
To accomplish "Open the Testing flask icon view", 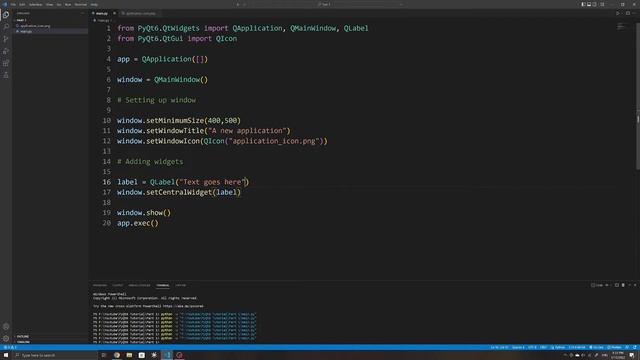I will tap(6, 75).
